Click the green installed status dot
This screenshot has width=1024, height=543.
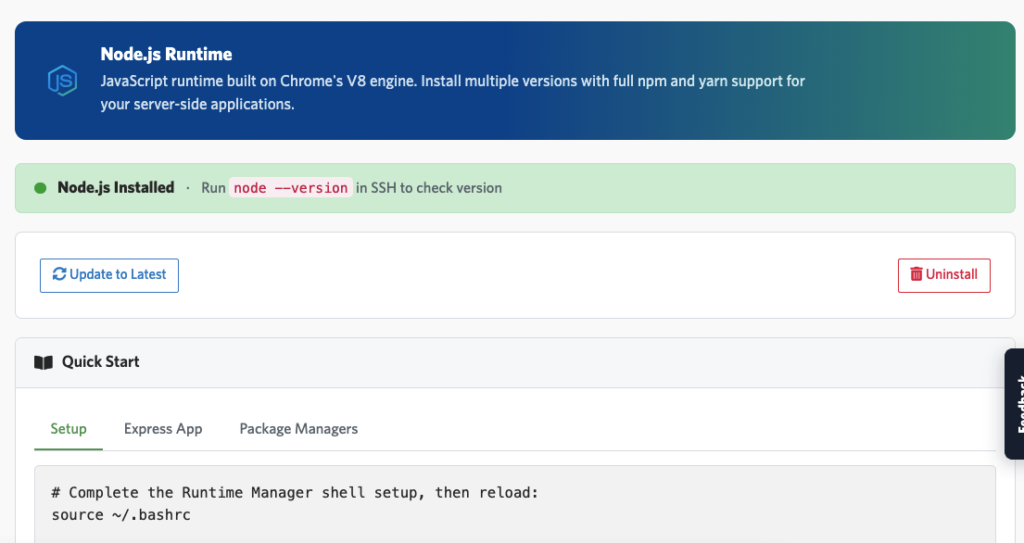pyautogui.click(x=40, y=188)
